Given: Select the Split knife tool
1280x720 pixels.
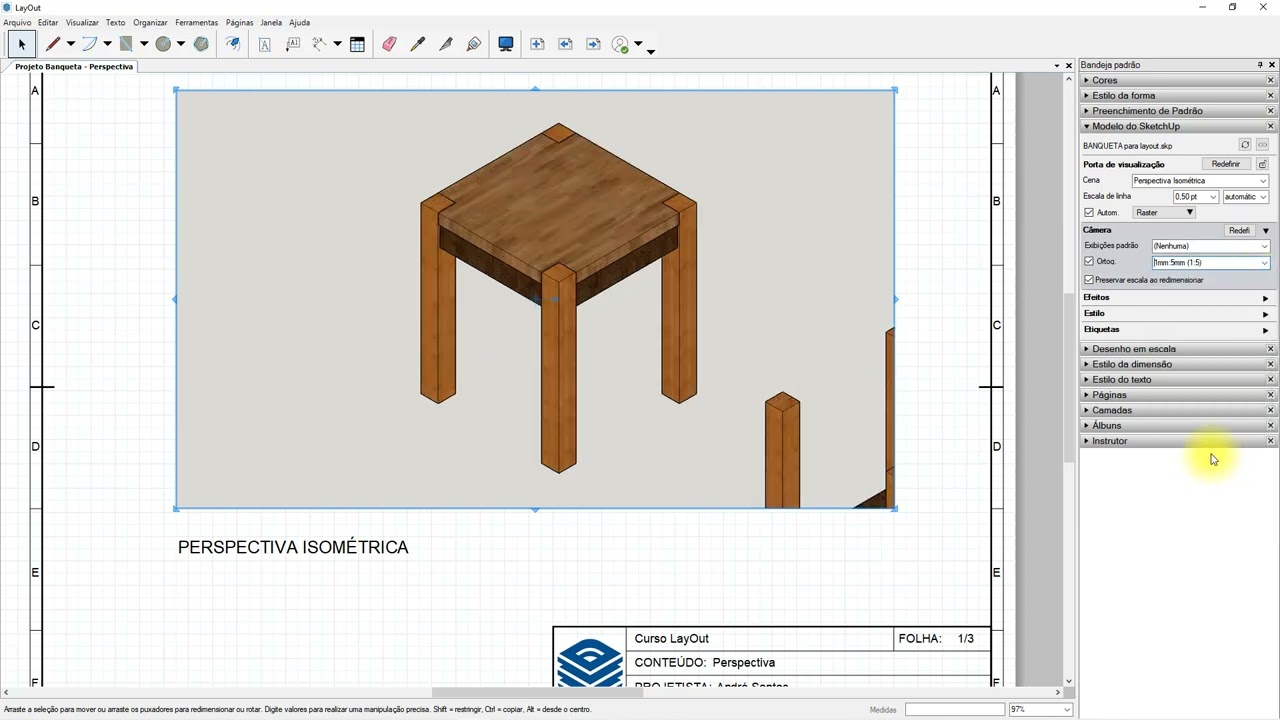Looking at the screenshot, I should point(446,44).
